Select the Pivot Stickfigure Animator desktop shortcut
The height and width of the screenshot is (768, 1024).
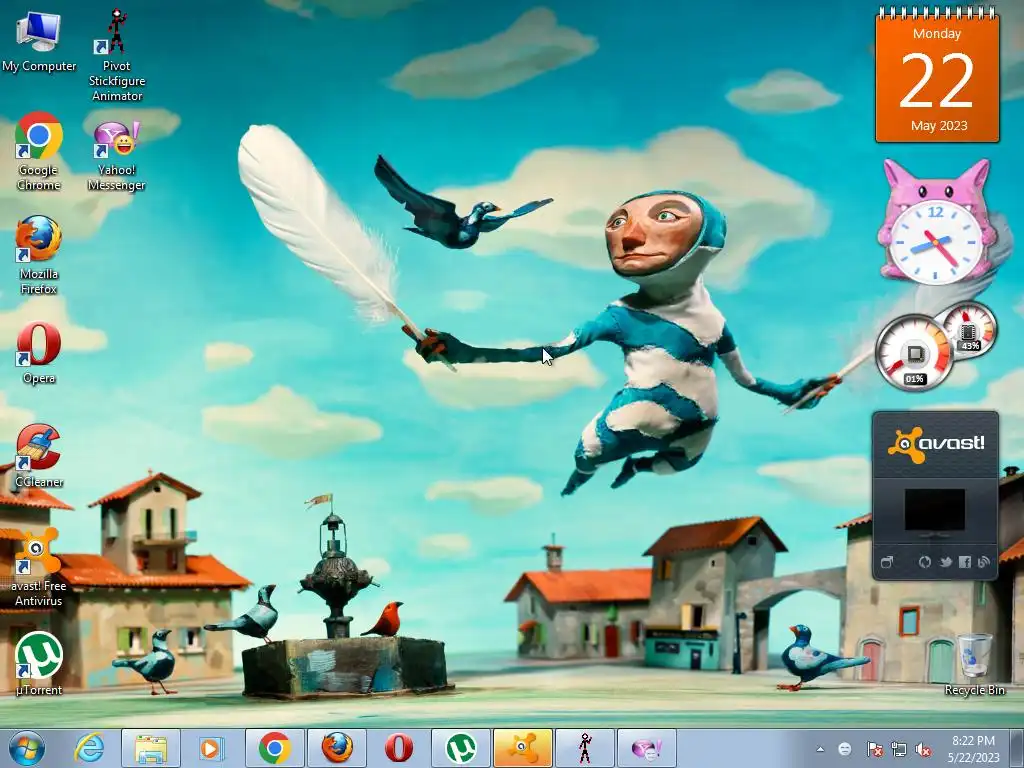[x=116, y=55]
